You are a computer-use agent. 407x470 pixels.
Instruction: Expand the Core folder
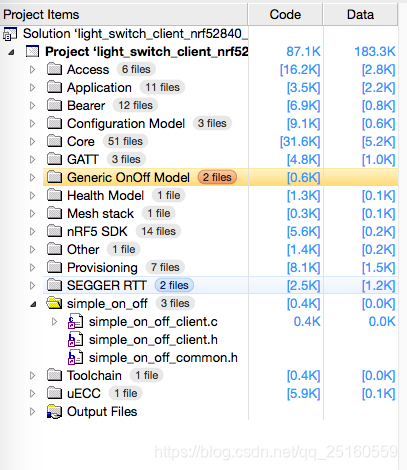click(32, 141)
